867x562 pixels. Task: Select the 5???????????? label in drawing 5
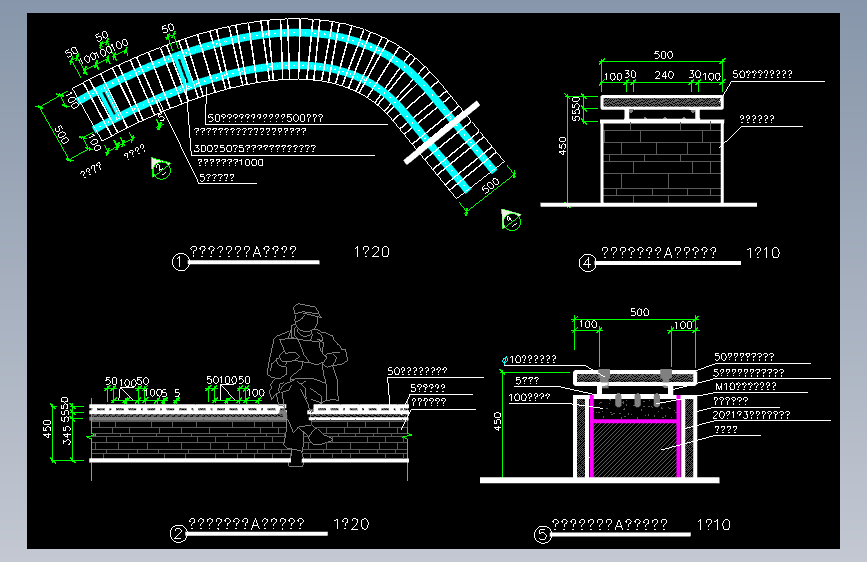point(749,372)
